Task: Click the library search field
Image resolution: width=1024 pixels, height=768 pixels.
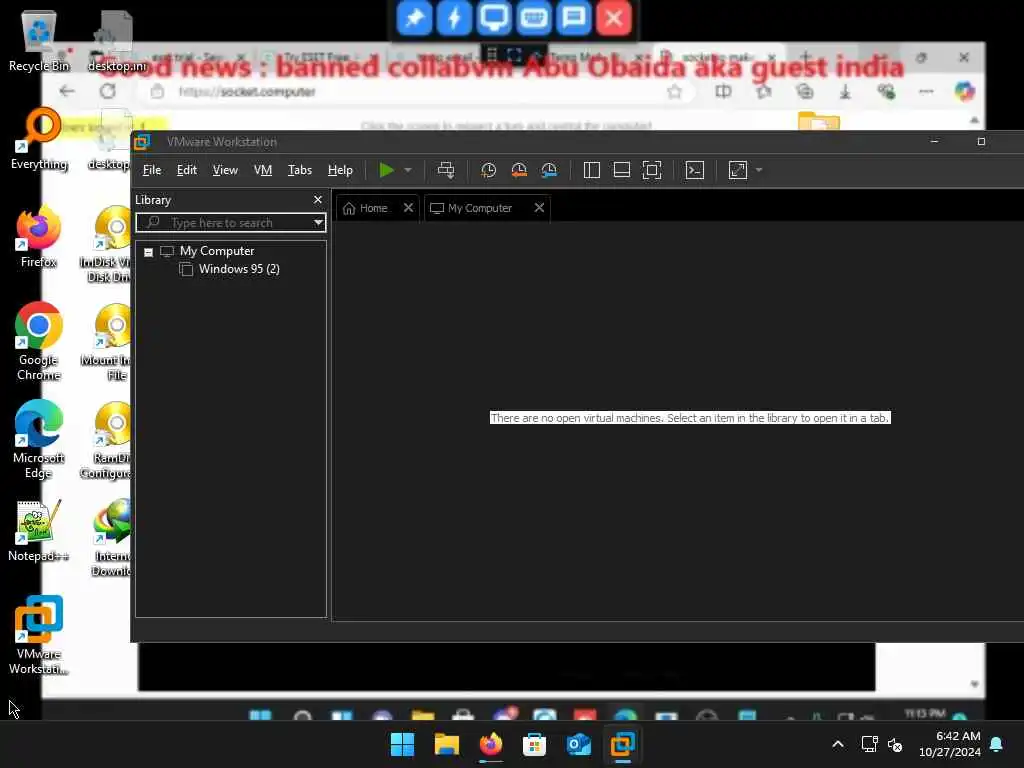Action: click(x=231, y=223)
